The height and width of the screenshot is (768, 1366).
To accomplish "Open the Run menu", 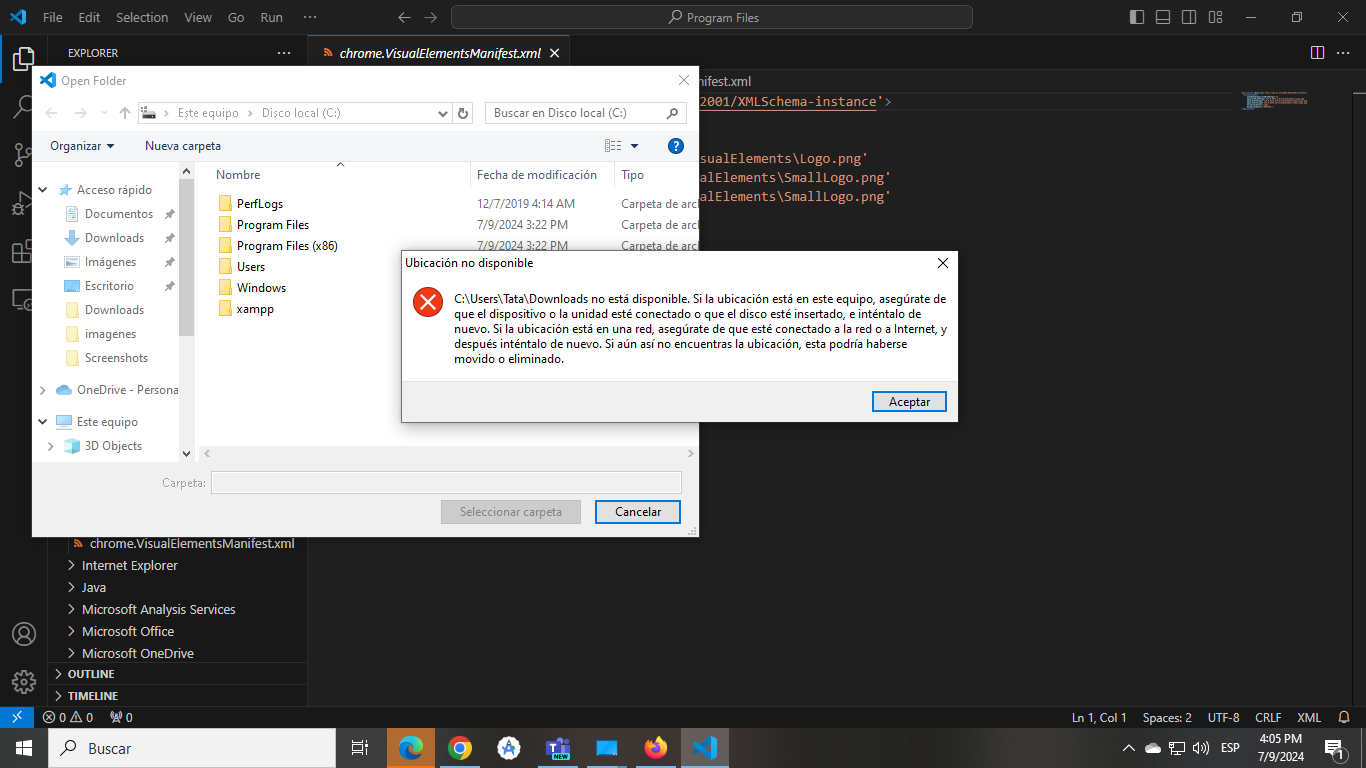I will (271, 17).
